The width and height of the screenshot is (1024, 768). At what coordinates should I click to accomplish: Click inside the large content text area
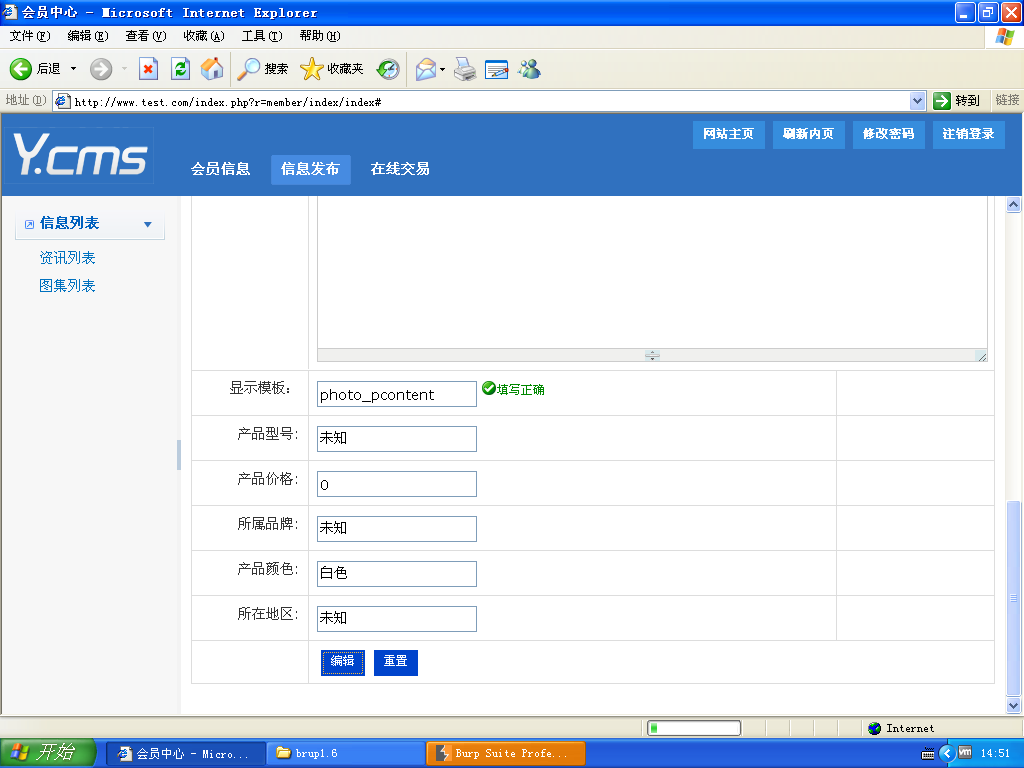pos(652,272)
